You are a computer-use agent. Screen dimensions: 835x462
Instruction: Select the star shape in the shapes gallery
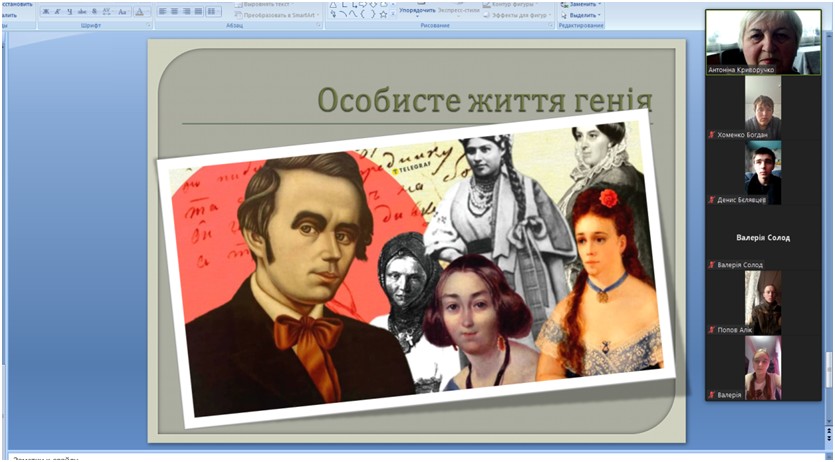pyautogui.click(x=383, y=14)
